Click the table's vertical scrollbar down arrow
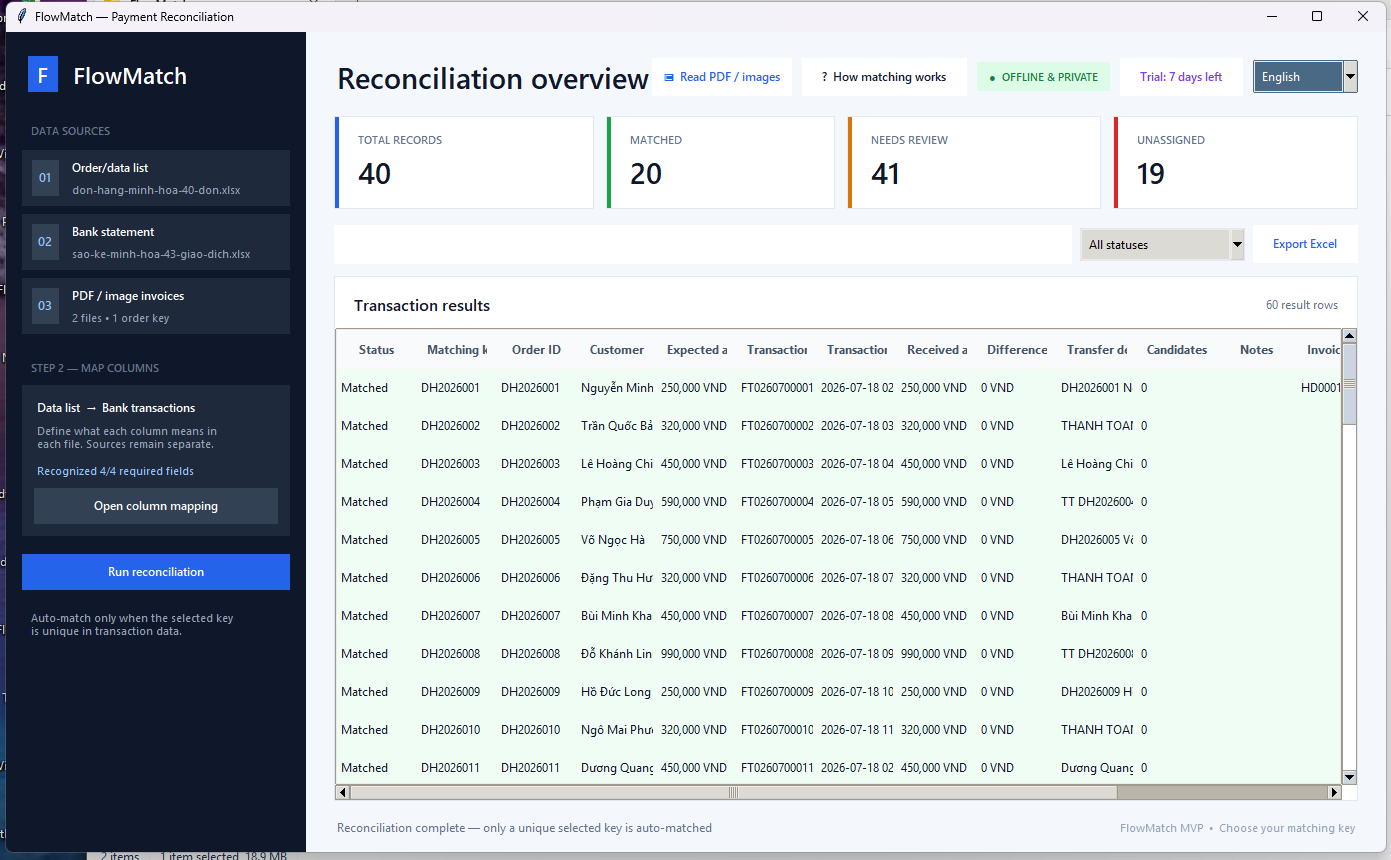The width and height of the screenshot is (1391, 860). pyautogui.click(x=1349, y=777)
